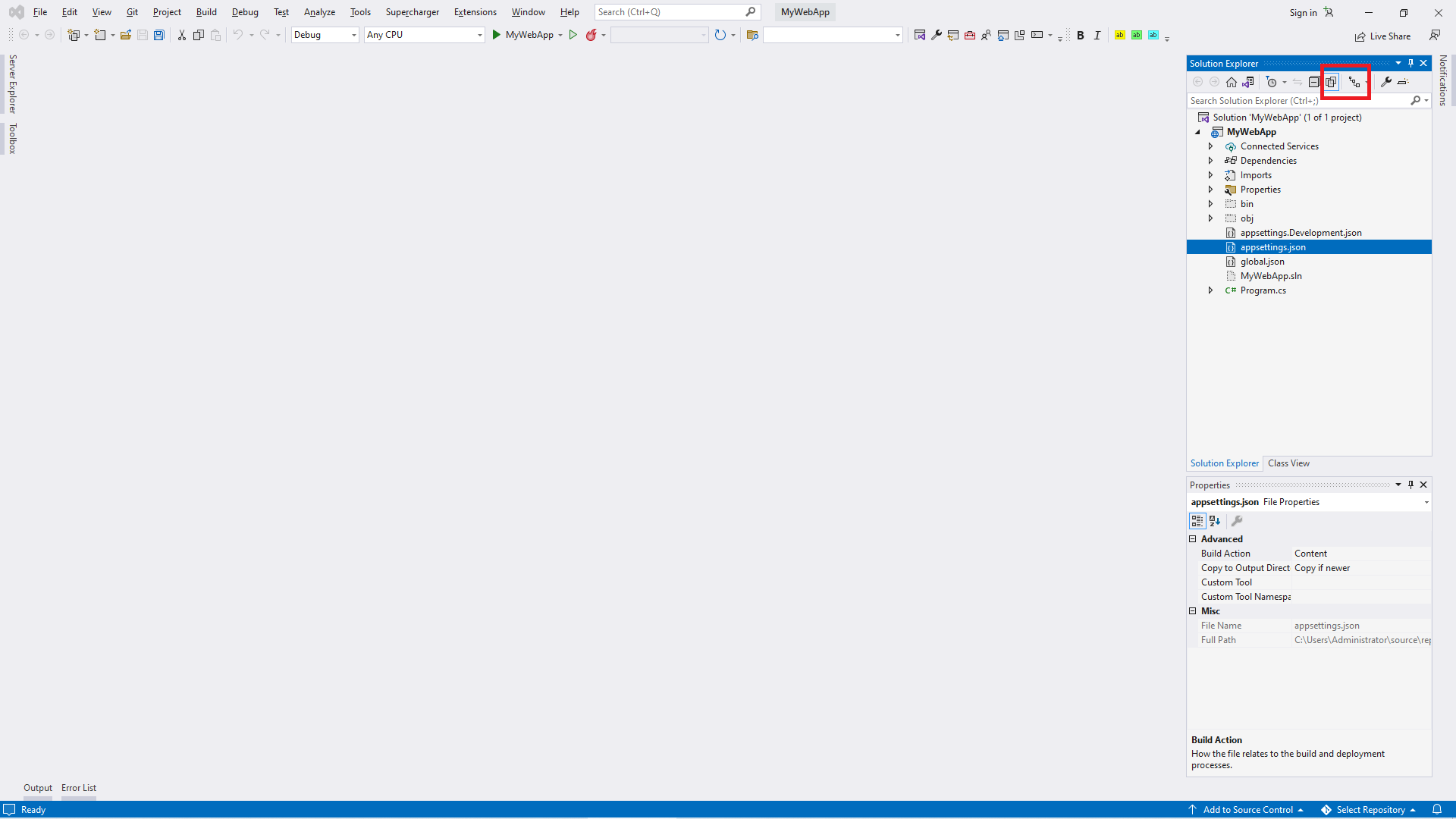Click Start Without Debugging outline play icon

point(573,35)
